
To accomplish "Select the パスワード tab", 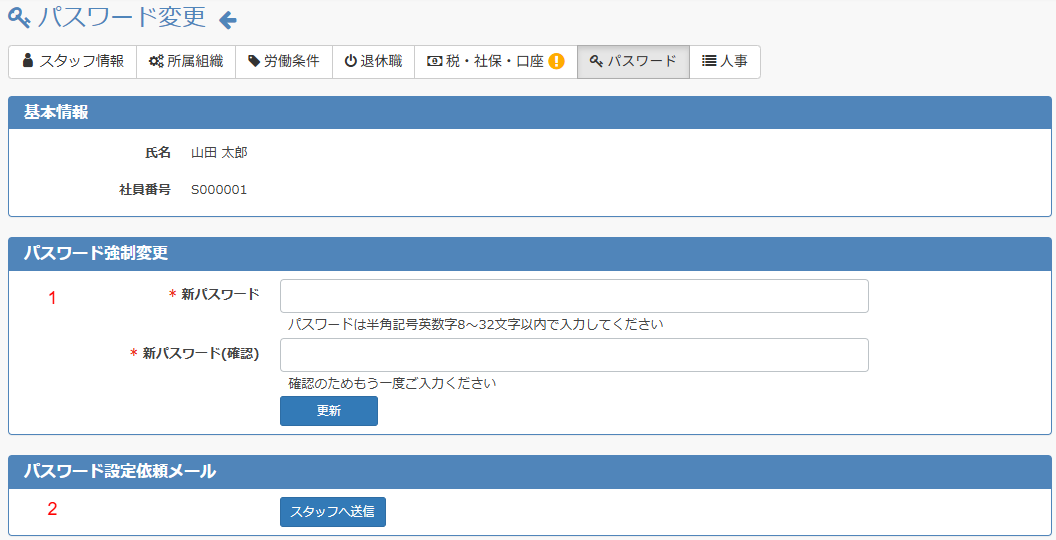I will click(x=633, y=61).
